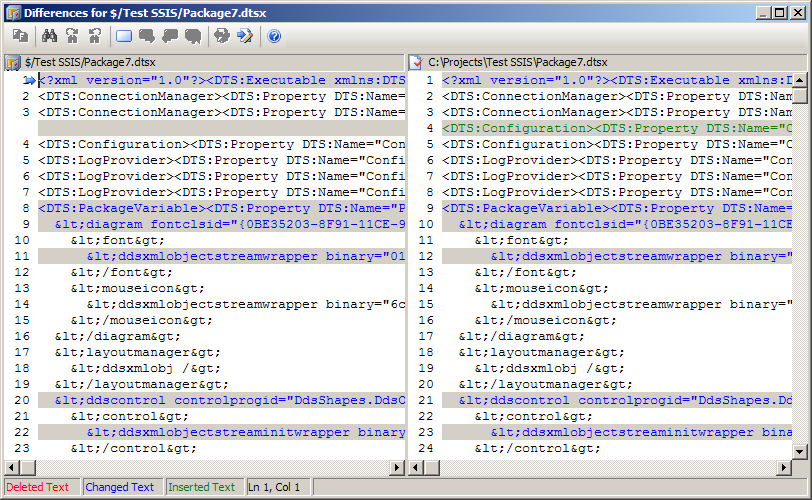
Task: Click the "$/Test SSIS/Package7.dtsx" left pane header
Action: (x=90, y=63)
